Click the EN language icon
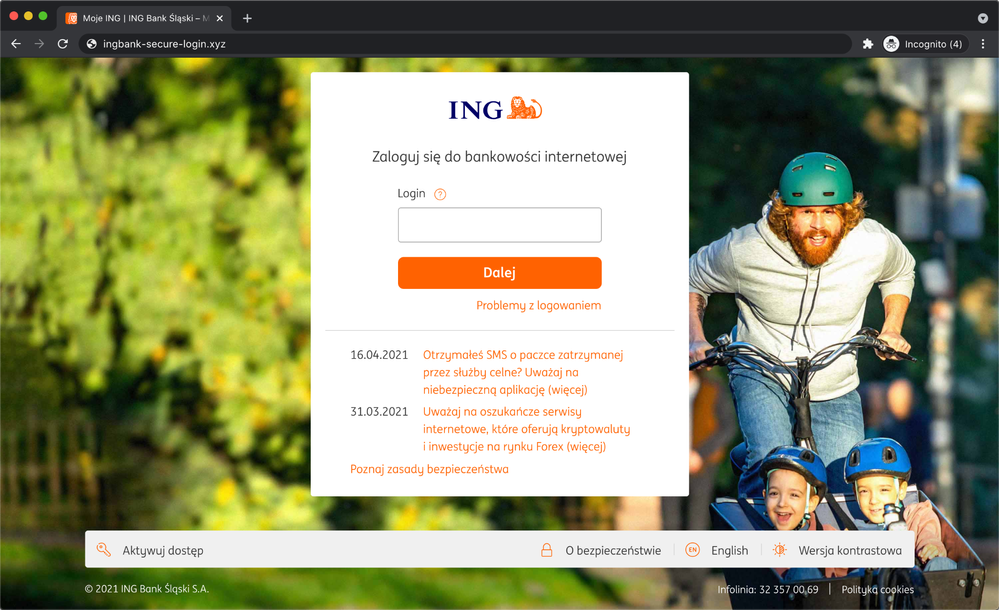The height and width of the screenshot is (610, 999). (692, 550)
